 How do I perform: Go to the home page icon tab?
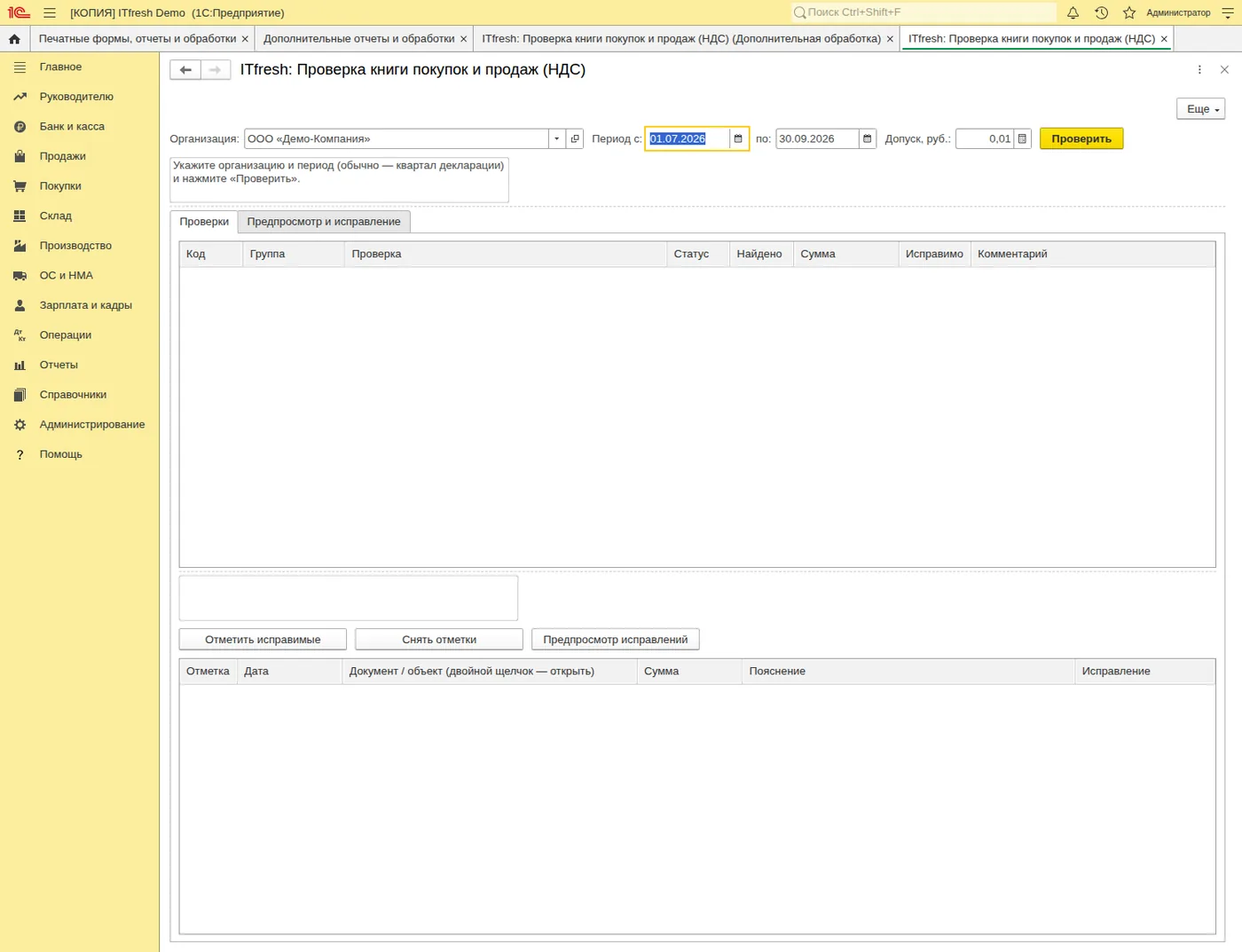14,39
